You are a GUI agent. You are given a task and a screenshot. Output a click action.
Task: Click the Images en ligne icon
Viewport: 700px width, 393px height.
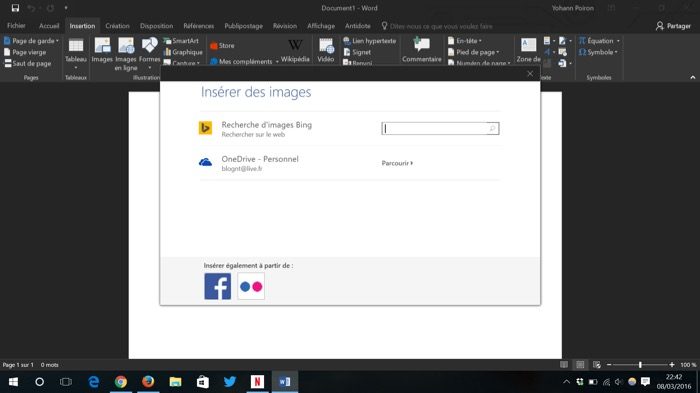[x=126, y=54]
